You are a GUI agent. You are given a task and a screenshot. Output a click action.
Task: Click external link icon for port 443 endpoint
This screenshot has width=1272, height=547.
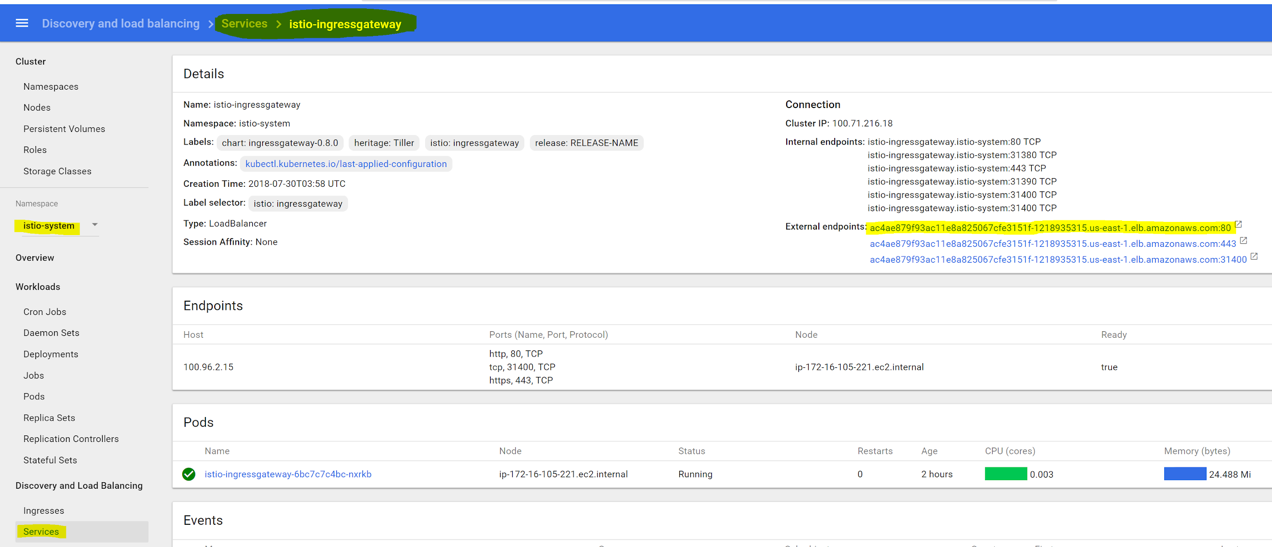coord(1244,241)
